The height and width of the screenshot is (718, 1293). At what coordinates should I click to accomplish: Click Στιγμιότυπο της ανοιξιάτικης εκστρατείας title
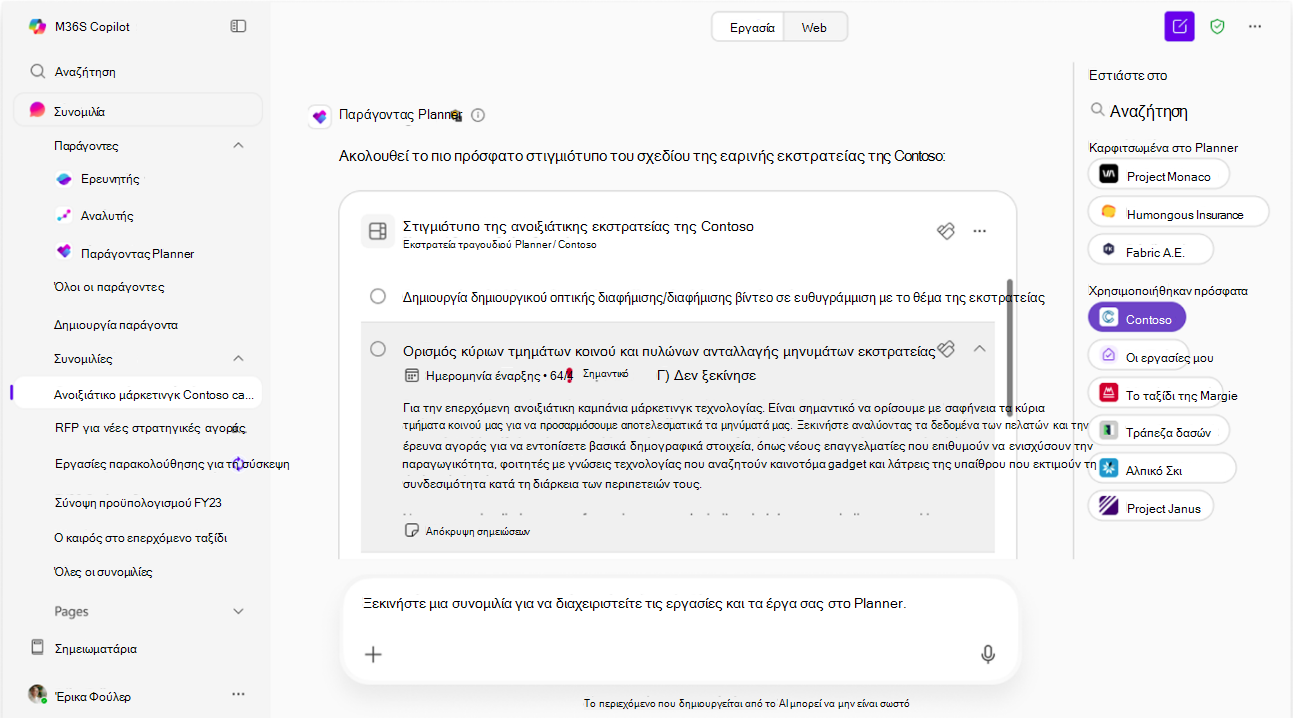pos(578,226)
